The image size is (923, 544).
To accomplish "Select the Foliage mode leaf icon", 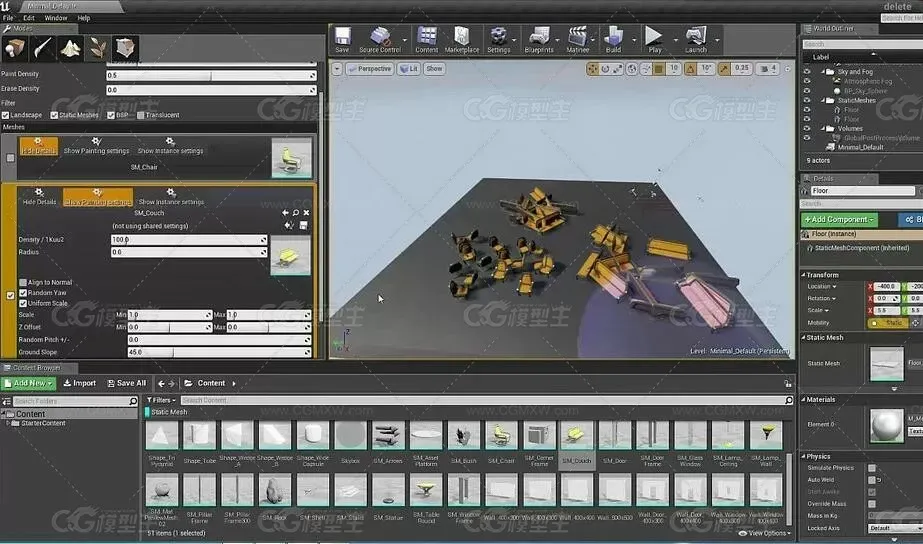I will 98,49.
